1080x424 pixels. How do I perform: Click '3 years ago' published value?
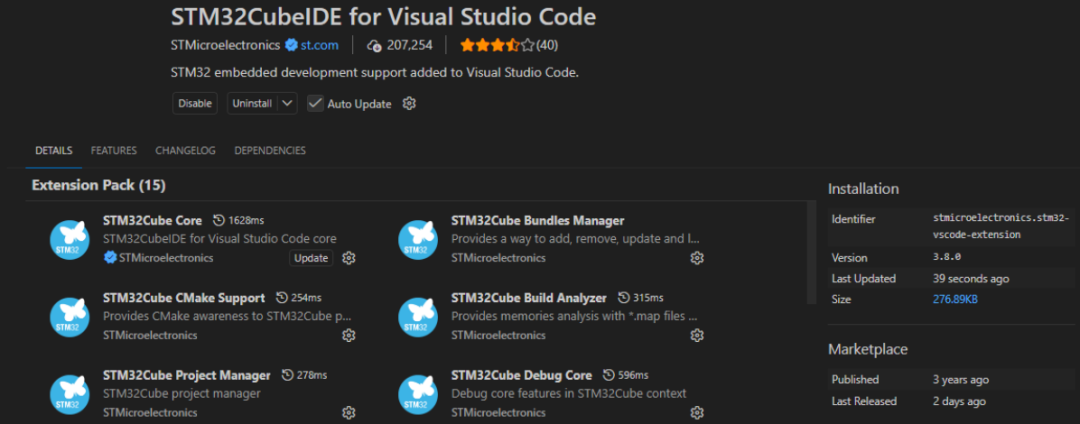pos(960,379)
